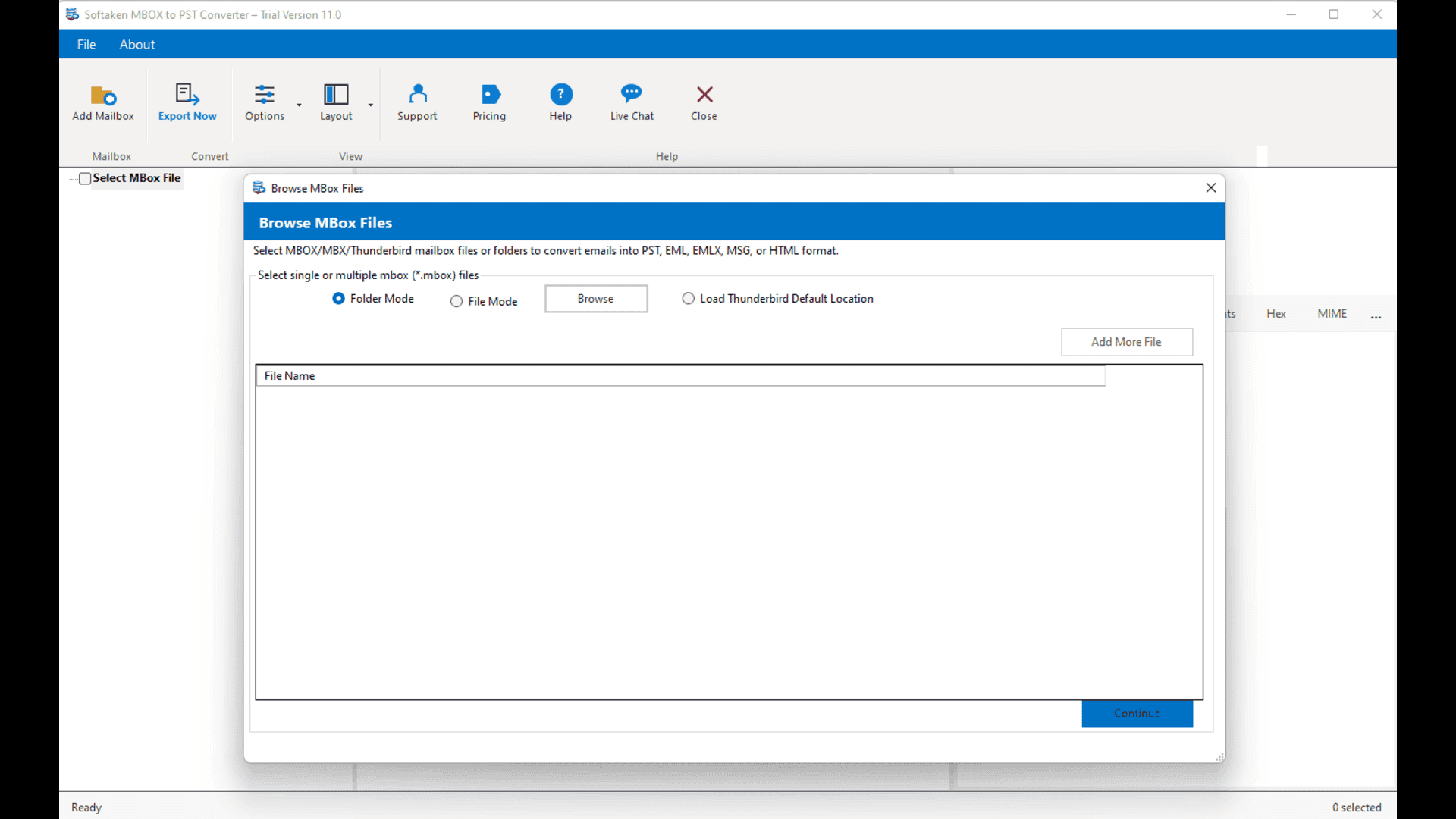
Task: Click the Add Mailbox toolbar icon
Action: click(103, 95)
